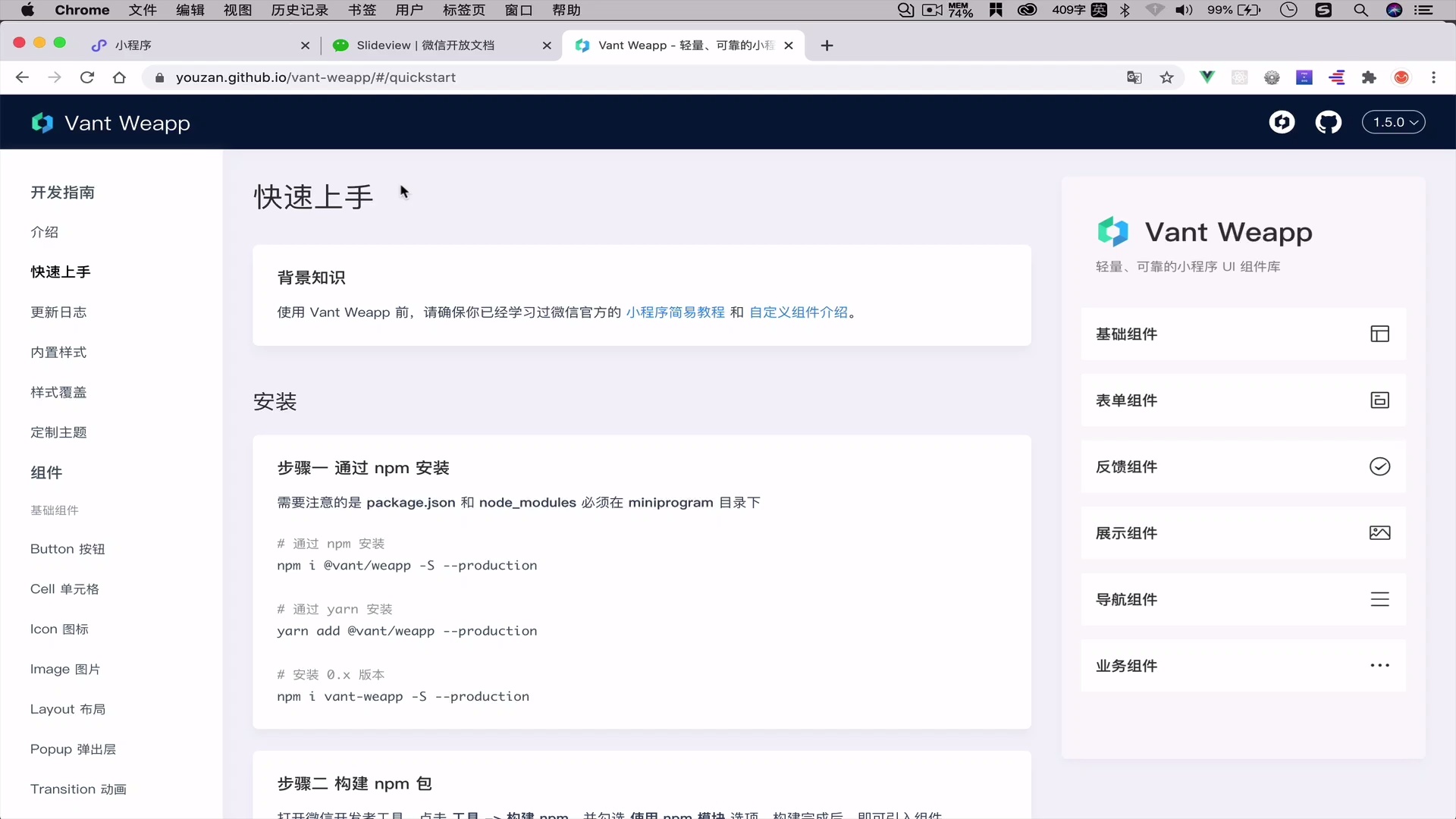
Task: Open Image 图片 component page
Action: [x=65, y=669]
